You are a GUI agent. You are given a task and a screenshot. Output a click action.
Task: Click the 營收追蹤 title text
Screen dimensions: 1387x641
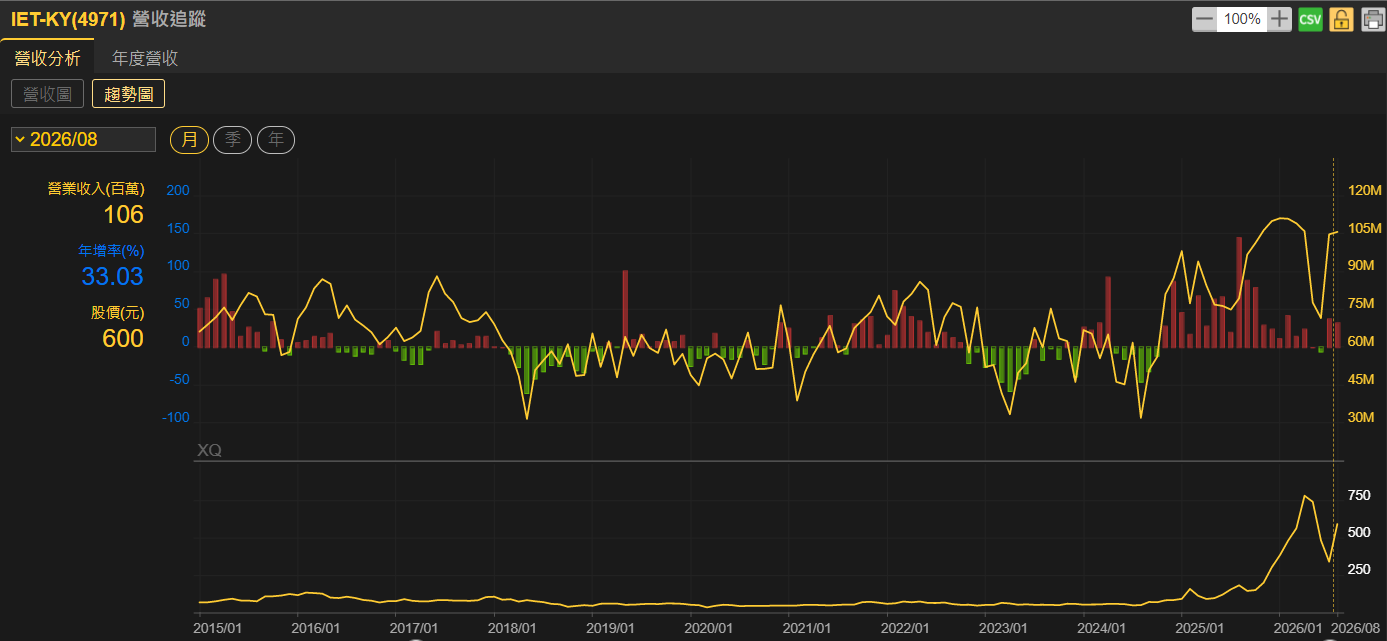click(169, 19)
